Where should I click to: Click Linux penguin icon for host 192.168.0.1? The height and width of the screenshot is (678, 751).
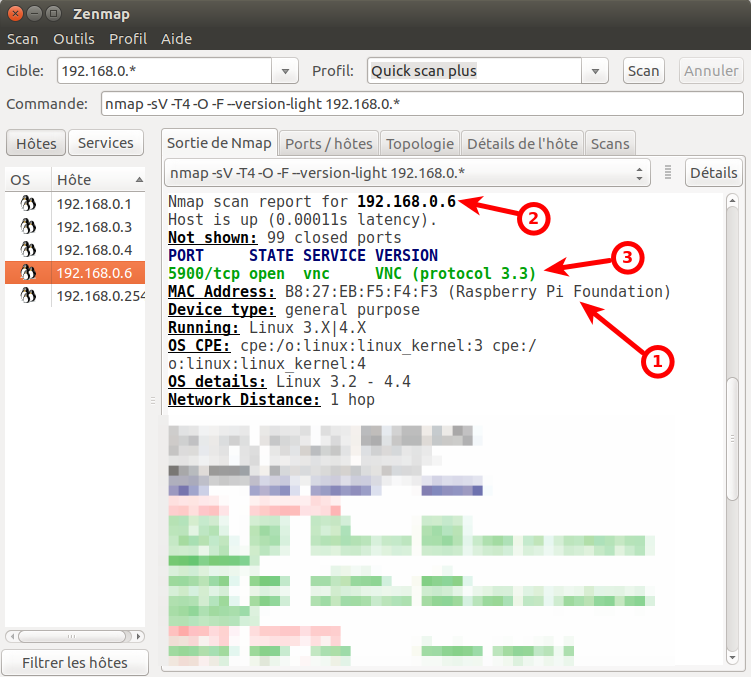(28, 204)
